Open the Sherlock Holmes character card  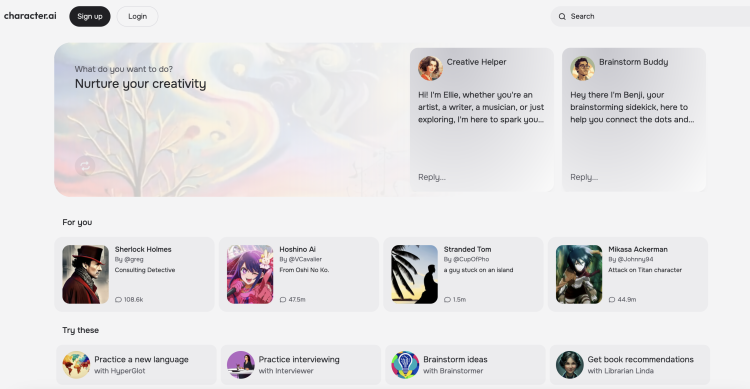134,274
